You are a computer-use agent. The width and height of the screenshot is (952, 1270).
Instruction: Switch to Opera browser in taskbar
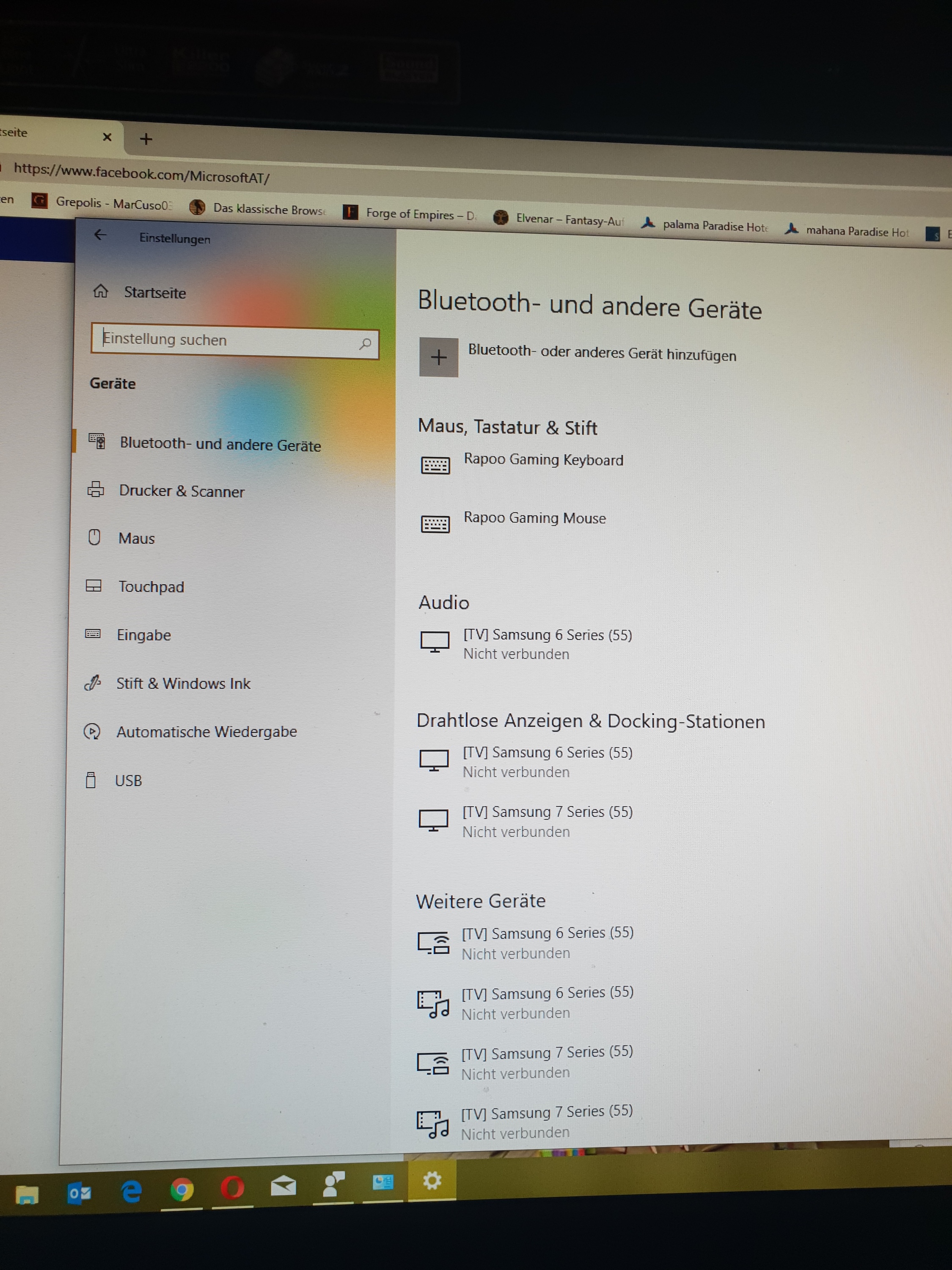(232, 1188)
